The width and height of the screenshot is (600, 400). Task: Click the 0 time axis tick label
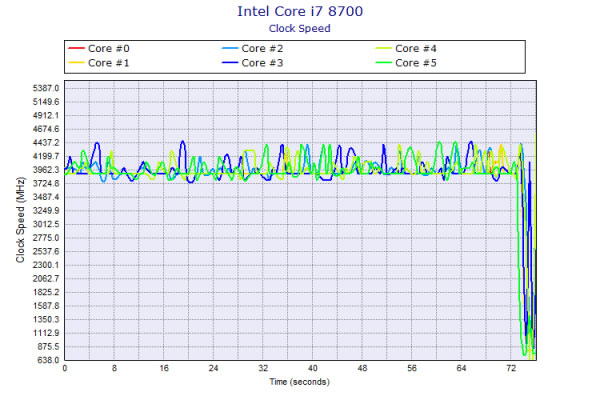pyautogui.click(x=65, y=368)
